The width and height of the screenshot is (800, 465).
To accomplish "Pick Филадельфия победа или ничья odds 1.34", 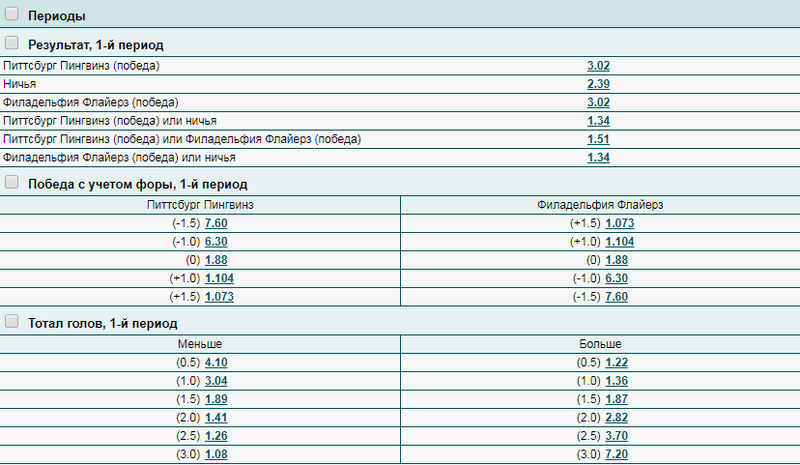I will pos(598,158).
